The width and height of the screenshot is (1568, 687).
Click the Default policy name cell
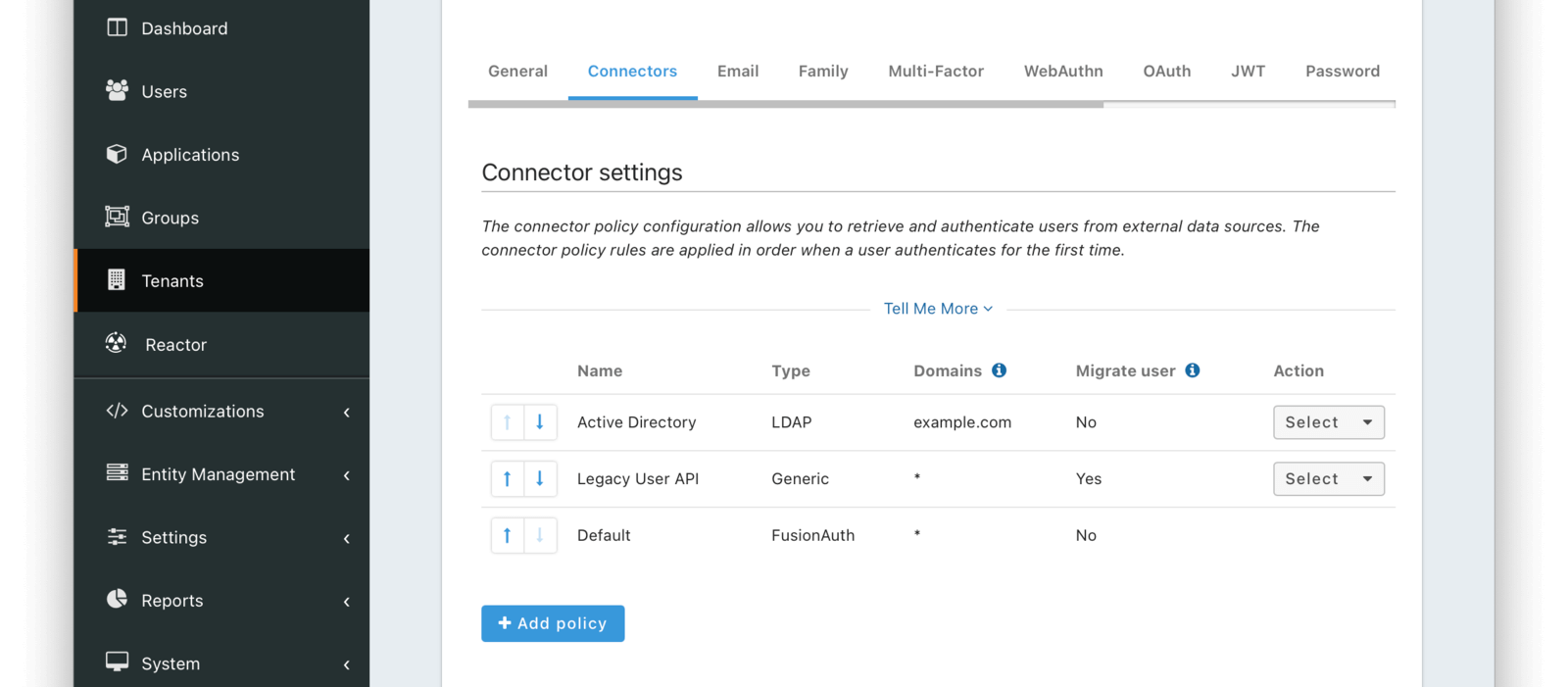604,535
